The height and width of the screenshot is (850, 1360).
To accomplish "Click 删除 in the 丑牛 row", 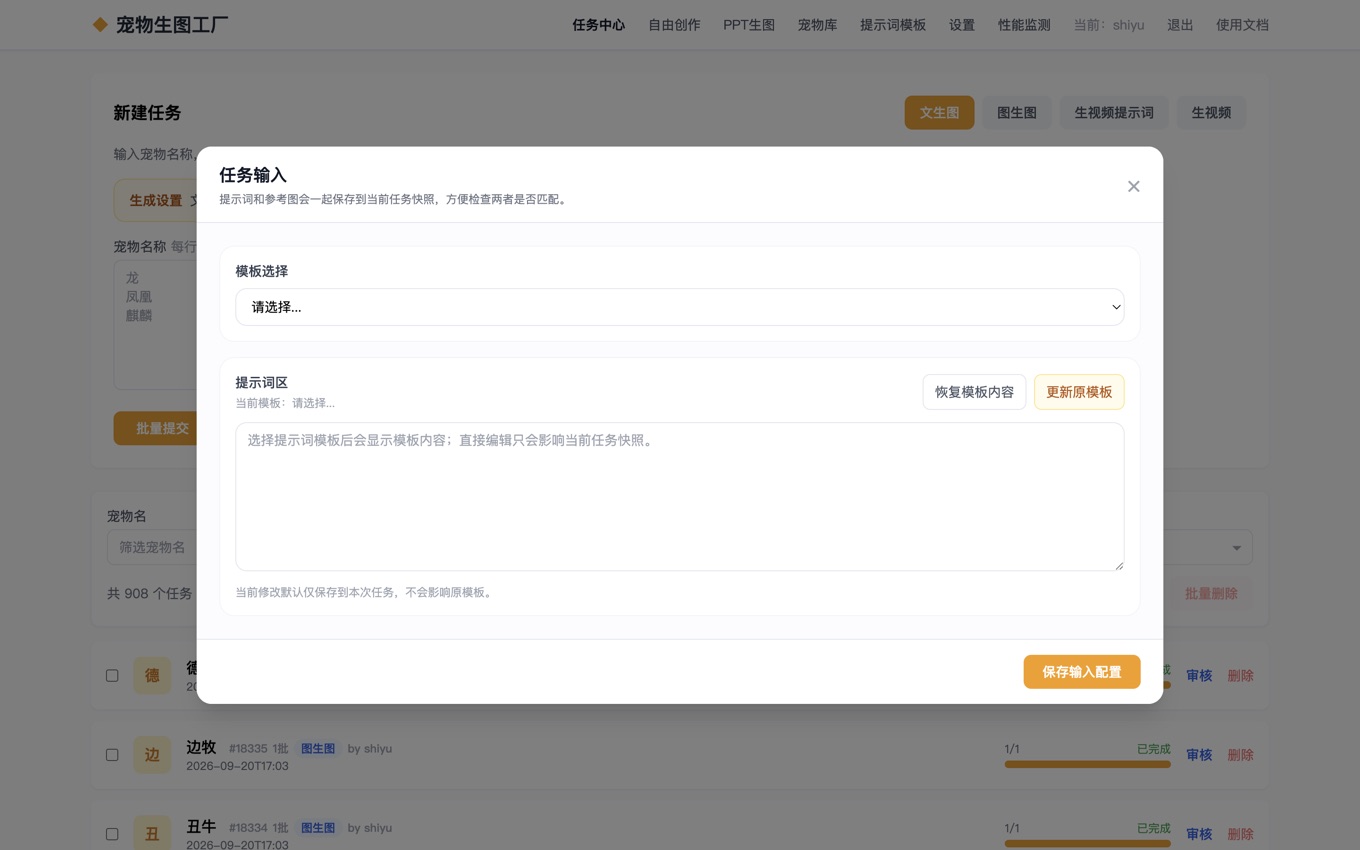I will coord(1240,834).
